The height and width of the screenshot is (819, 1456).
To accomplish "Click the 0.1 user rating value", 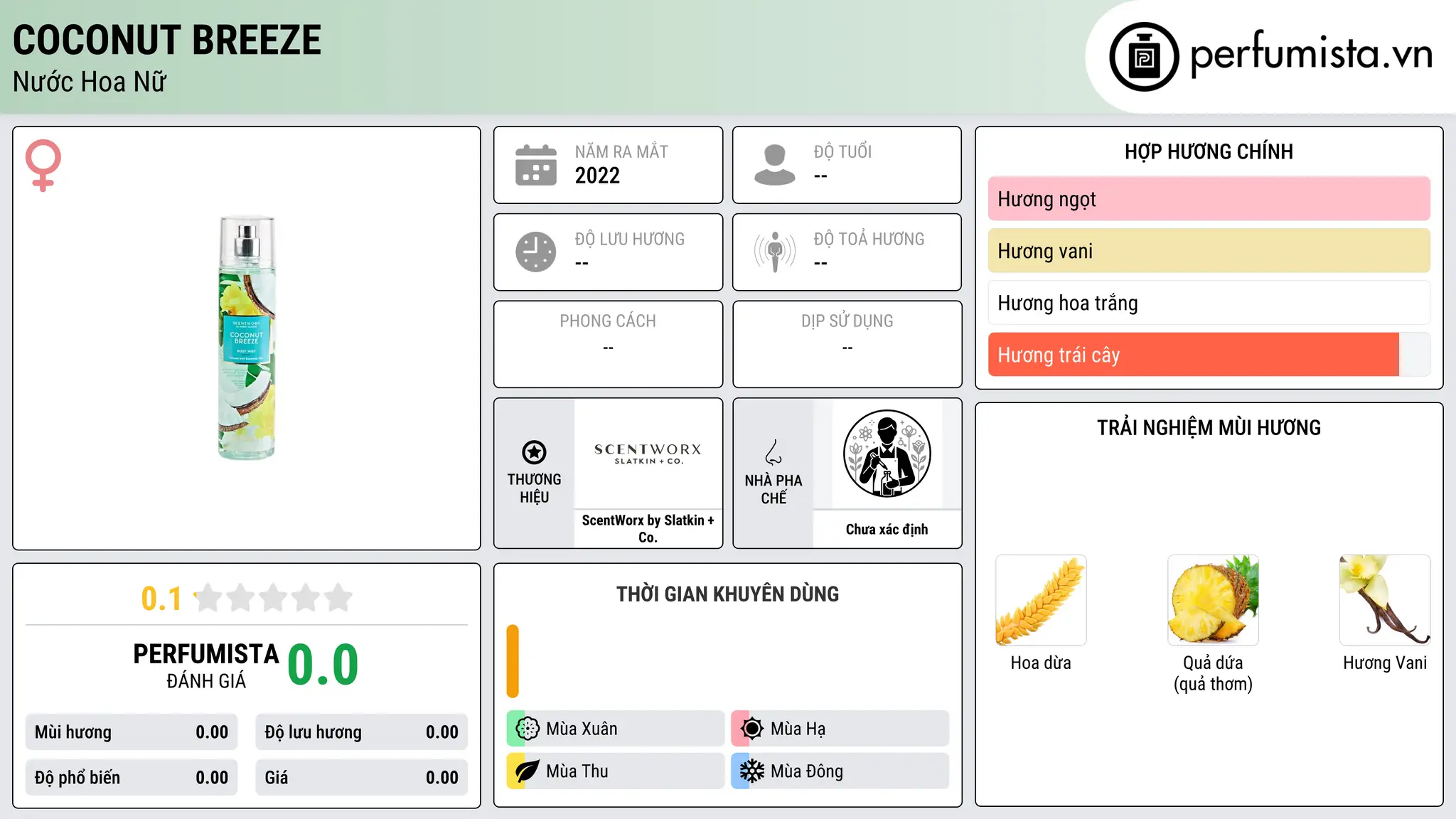I will (x=161, y=599).
